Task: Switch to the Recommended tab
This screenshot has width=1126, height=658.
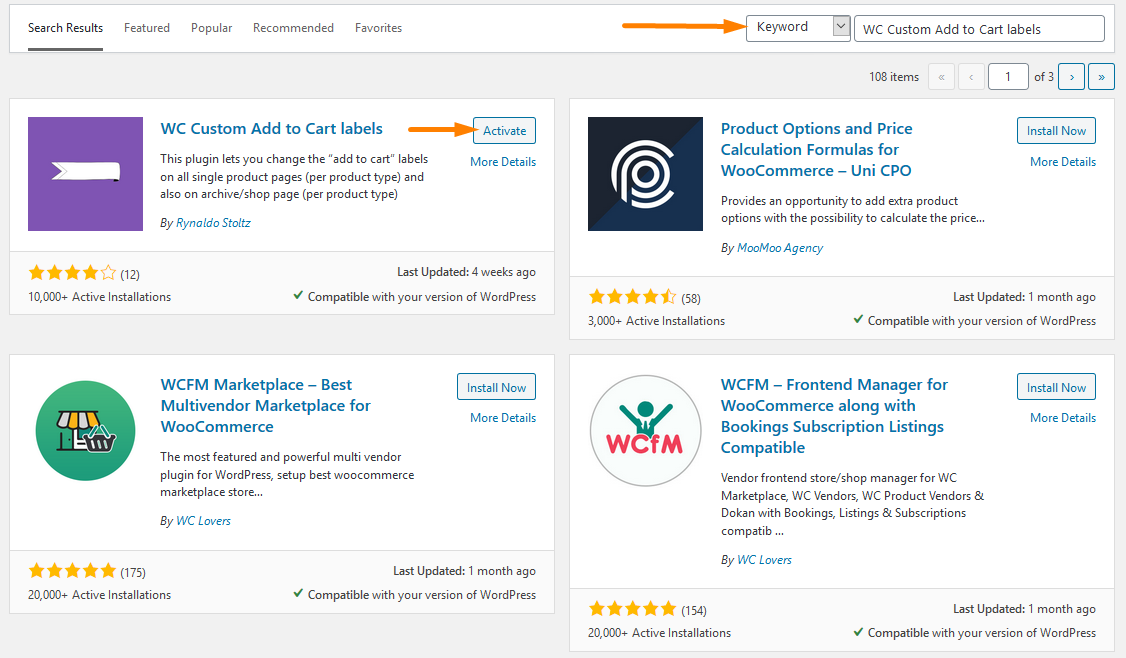Action: tap(293, 28)
